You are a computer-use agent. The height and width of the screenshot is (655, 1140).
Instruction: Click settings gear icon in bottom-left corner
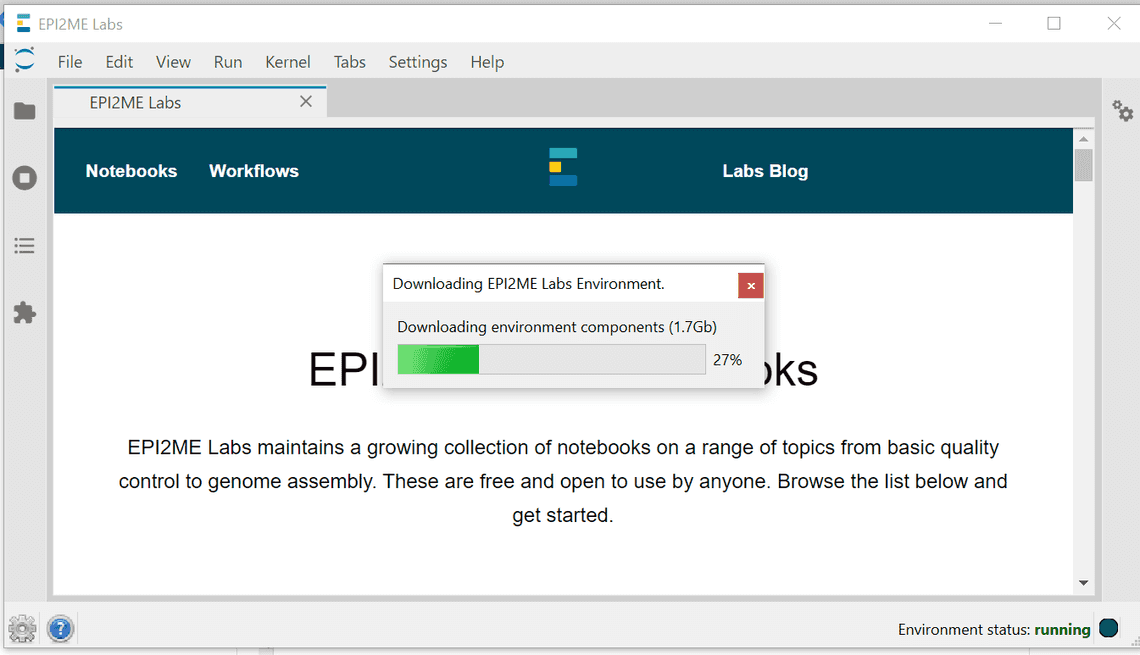tap(22, 629)
